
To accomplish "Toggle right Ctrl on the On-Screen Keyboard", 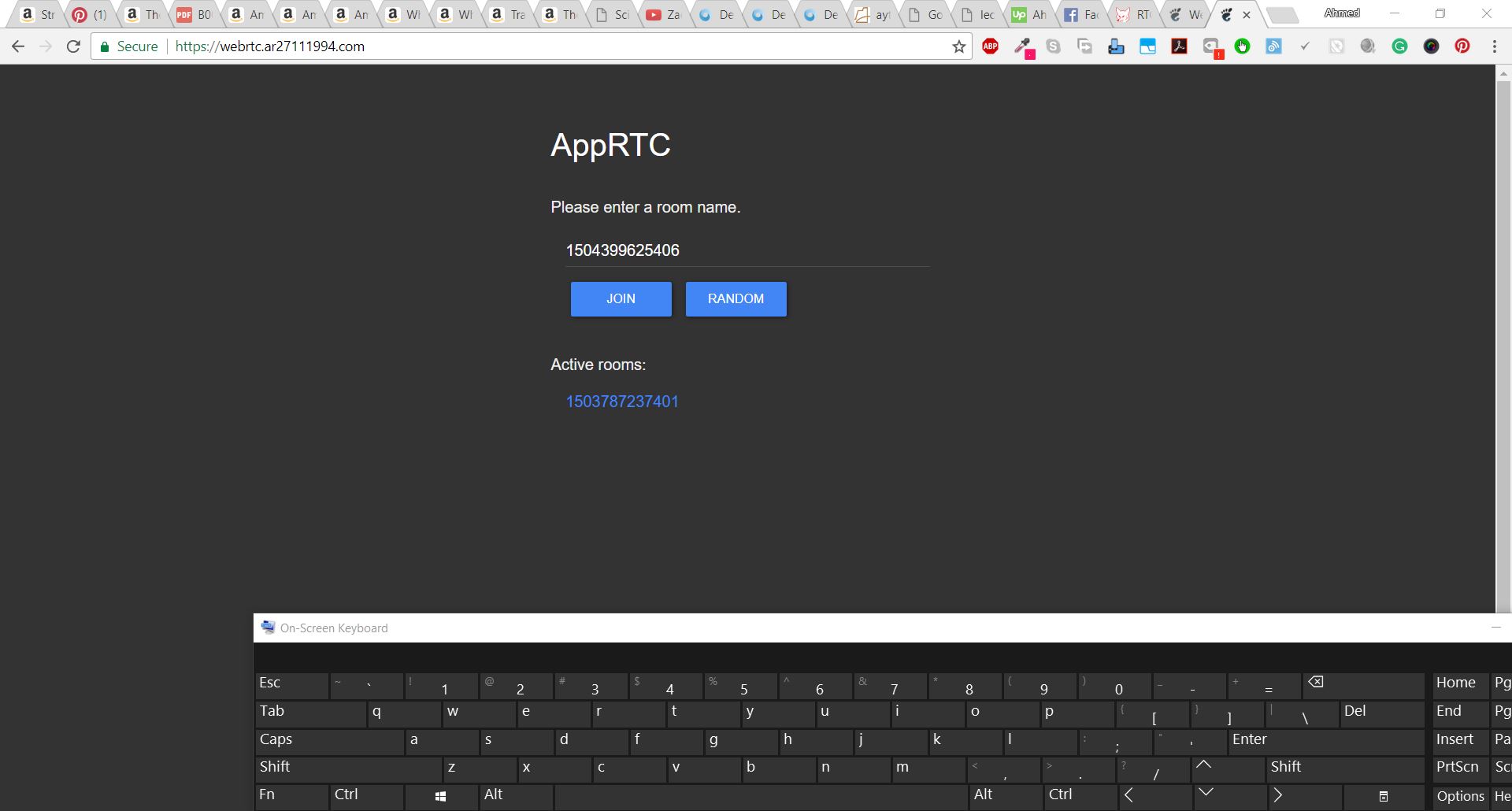I will [1080, 796].
